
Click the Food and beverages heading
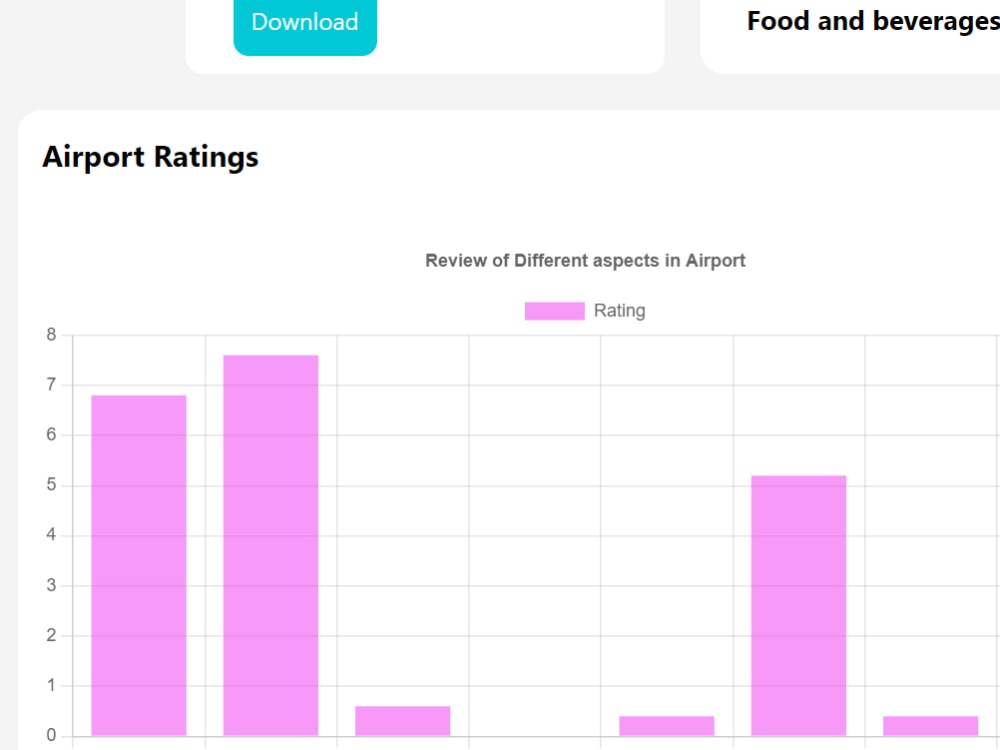tap(873, 21)
